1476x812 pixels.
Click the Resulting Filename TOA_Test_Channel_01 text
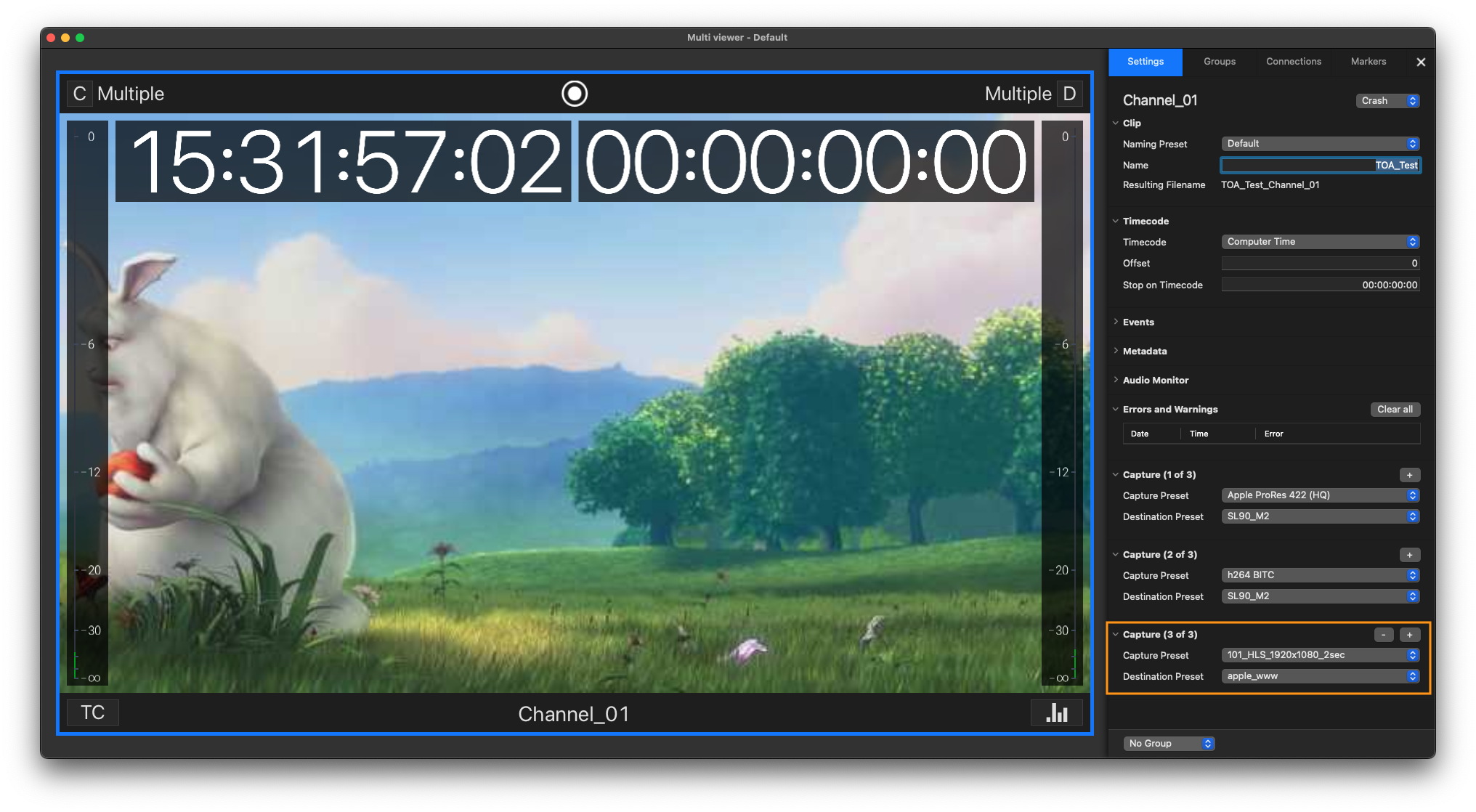pos(1270,185)
